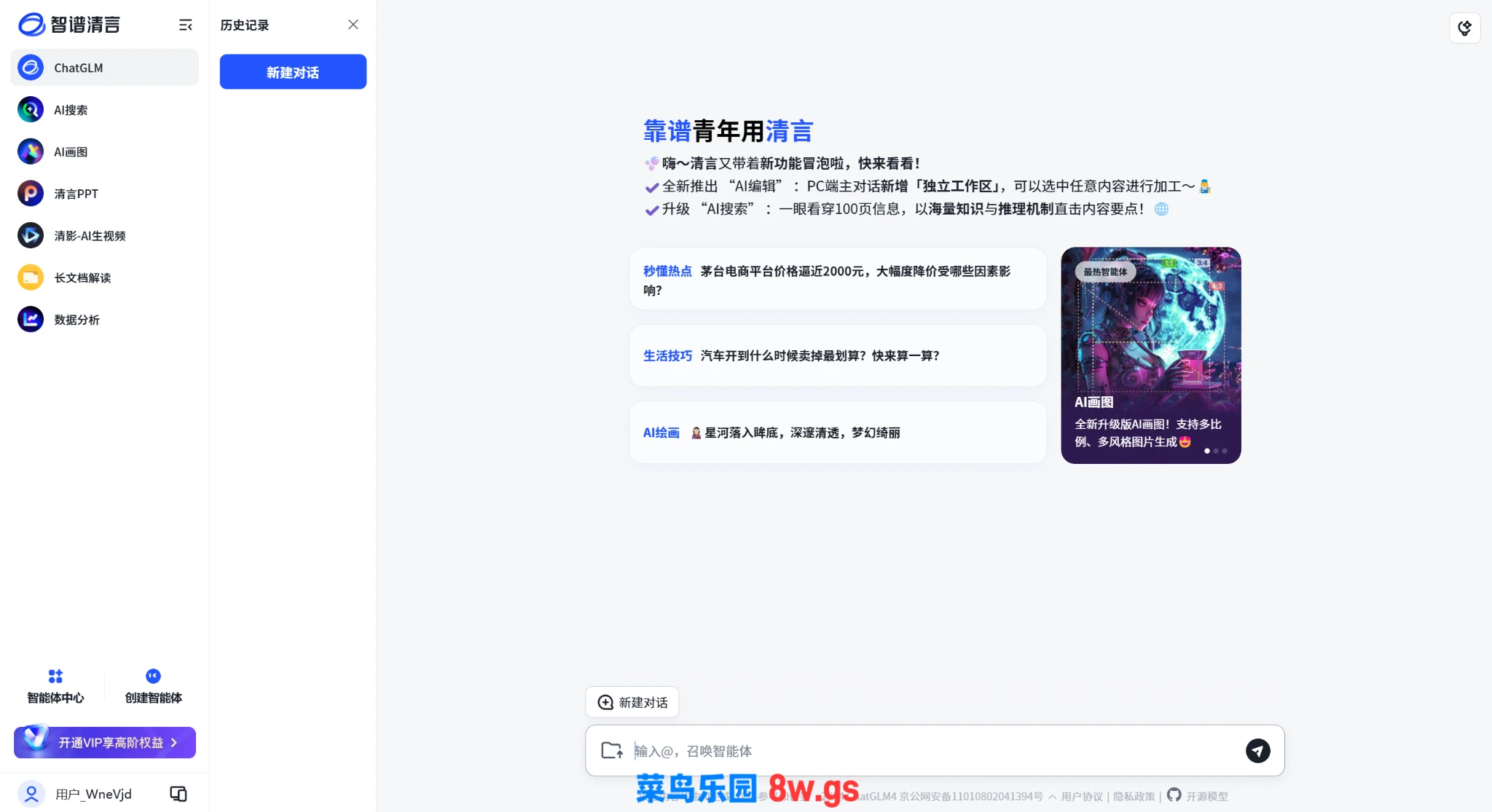Open the 秒懂热点 茅台电商 suggestion card
This screenshot has width=1492, height=812.
[838, 280]
